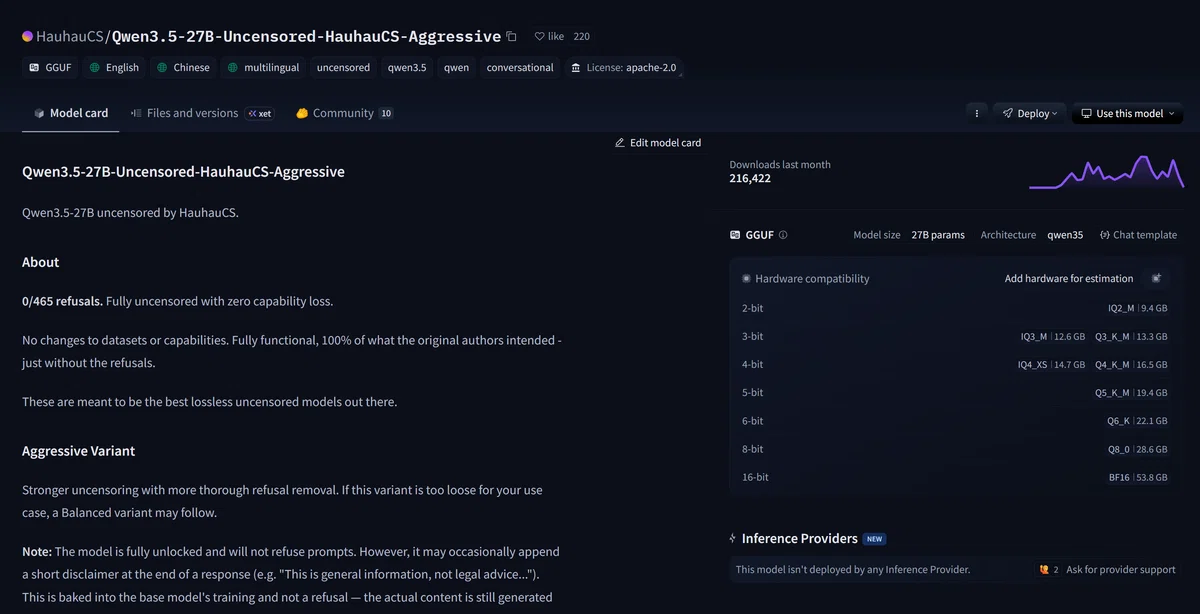Click the Inference Providers NEW badge

pyautogui.click(x=875, y=539)
